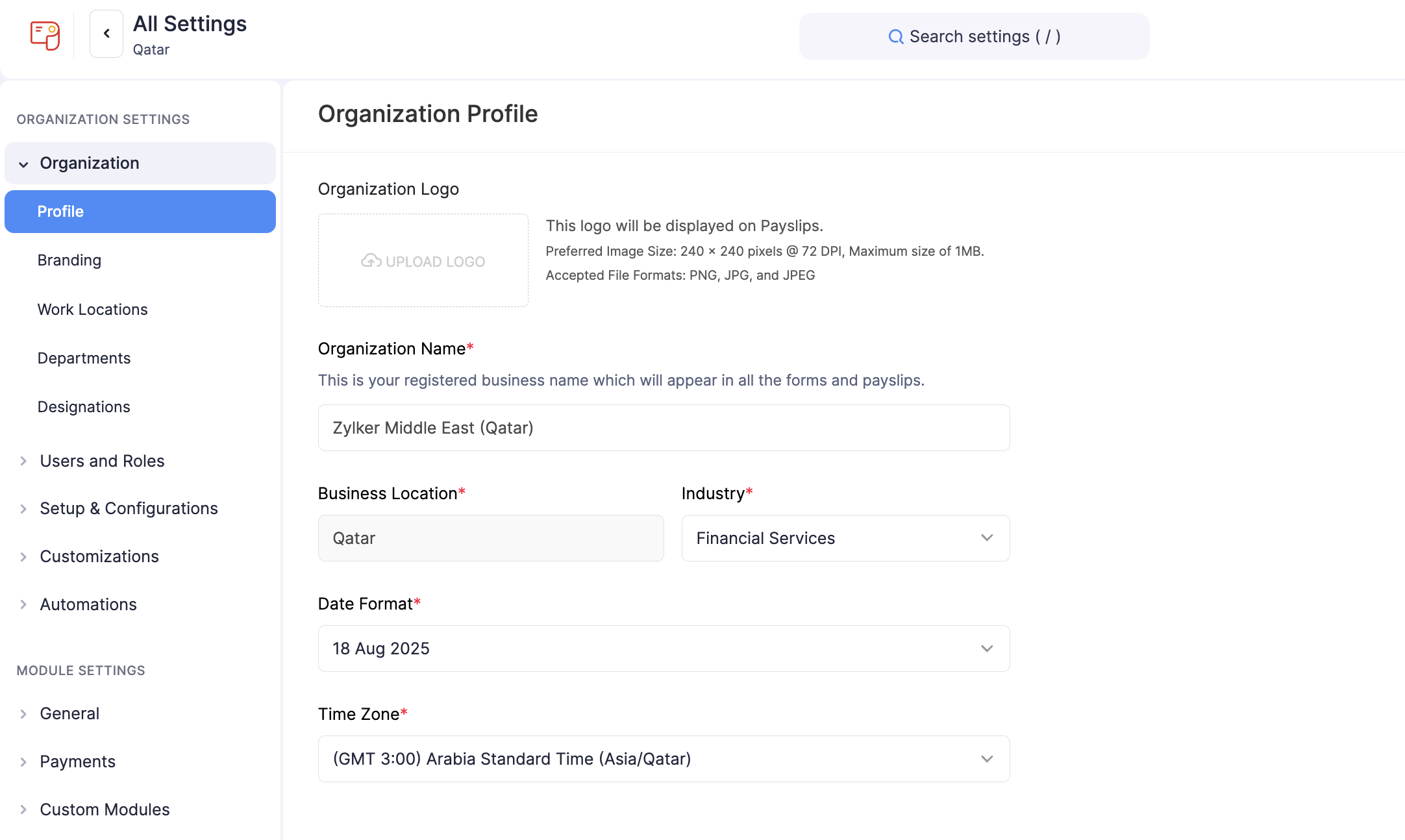The image size is (1405, 840).
Task: Select the Departments sidebar item
Action: point(84,358)
